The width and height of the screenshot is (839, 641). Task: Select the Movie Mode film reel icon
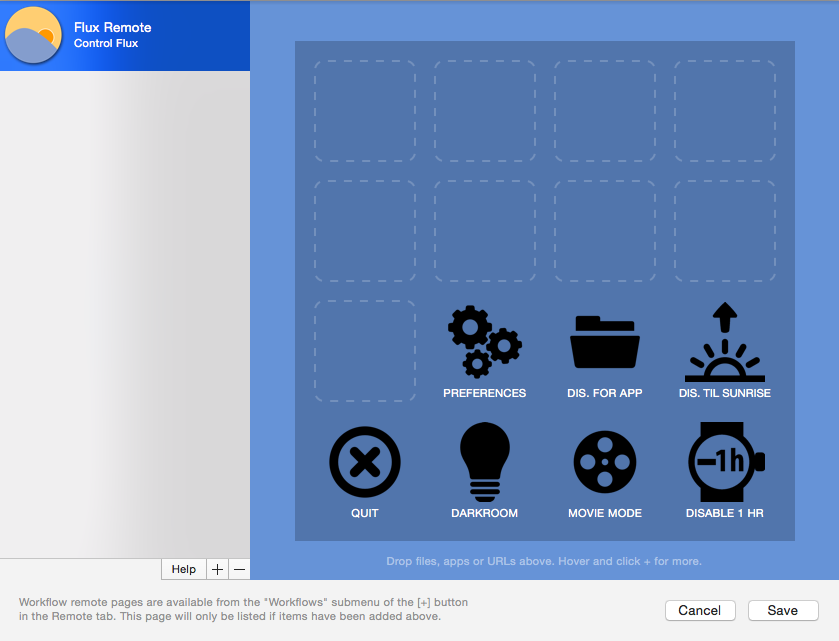604,461
